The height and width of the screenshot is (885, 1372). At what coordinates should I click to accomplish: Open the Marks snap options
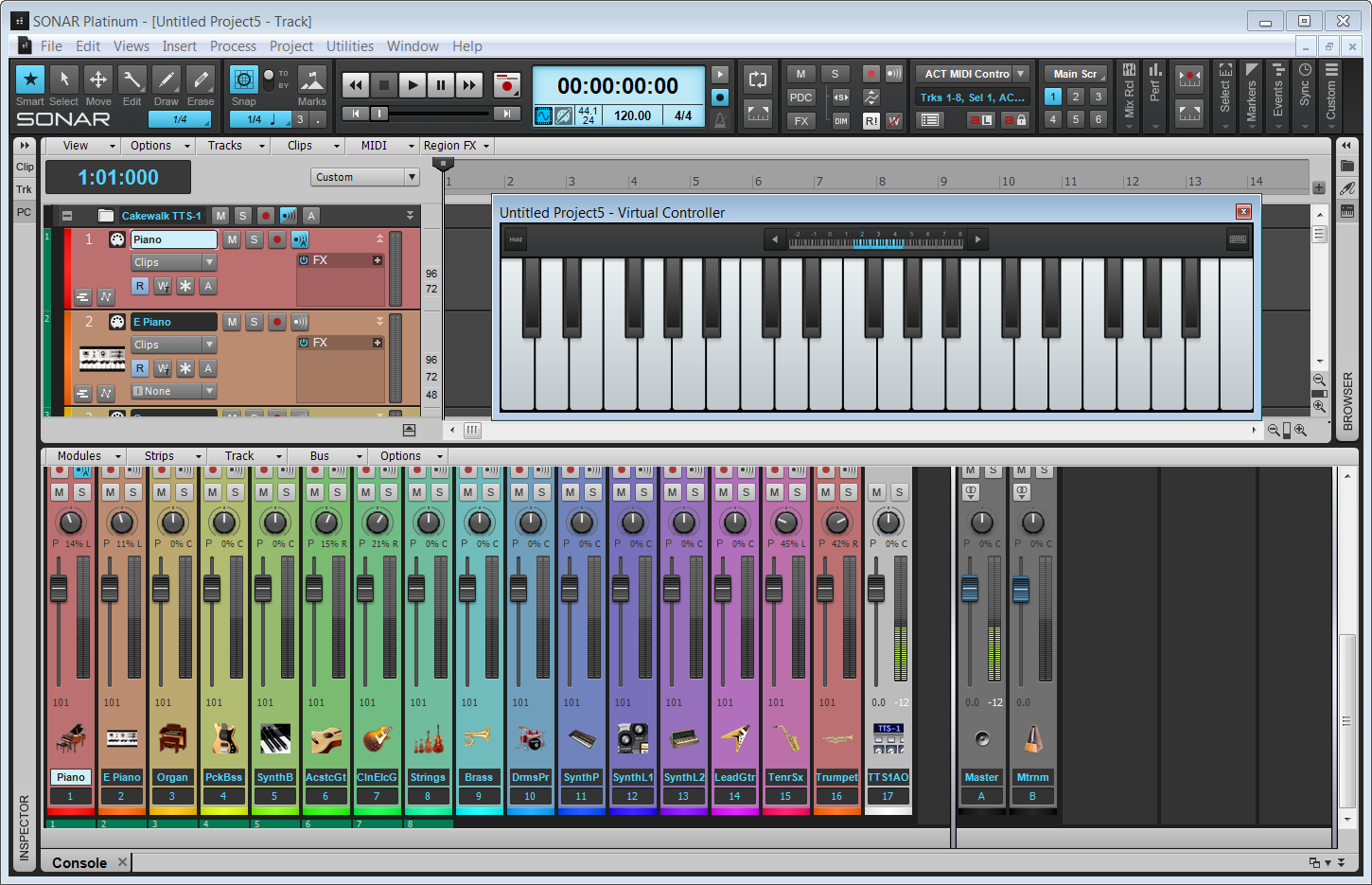[x=312, y=80]
